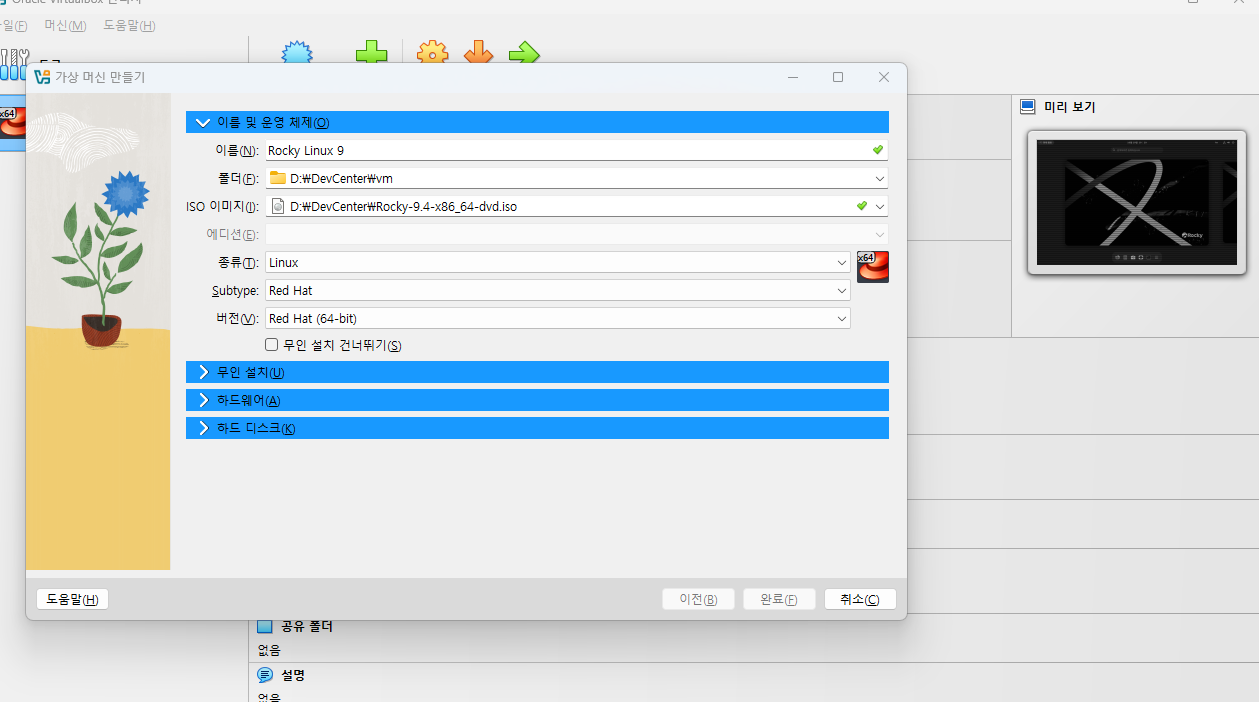Click the folder icon in the 폴더 field
Viewport: 1259px width, 702px height.
pyautogui.click(x=278, y=178)
